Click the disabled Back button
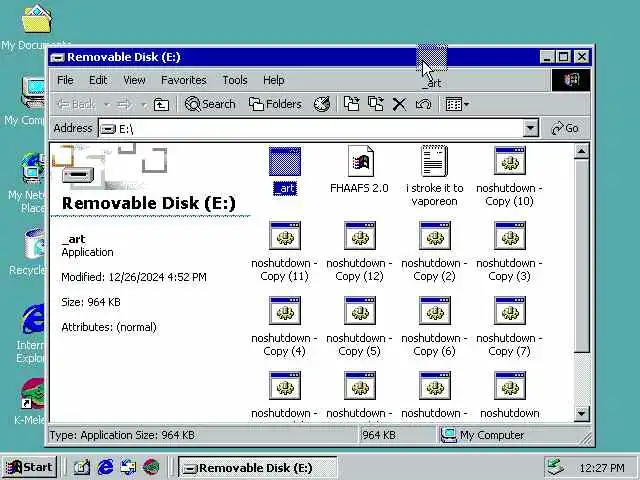 [x=76, y=104]
